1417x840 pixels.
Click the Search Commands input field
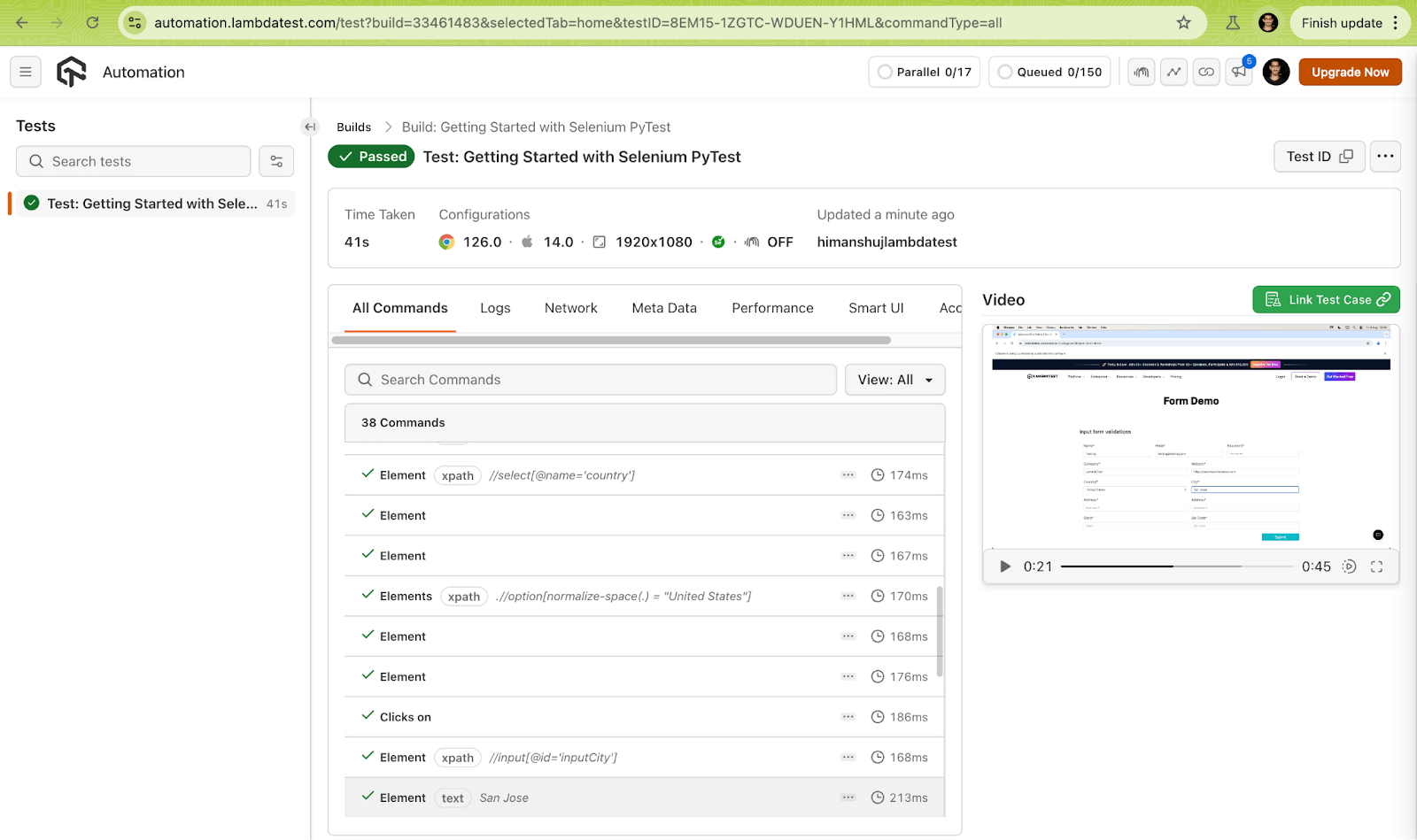pyautogui.click(x=590, y=379)
